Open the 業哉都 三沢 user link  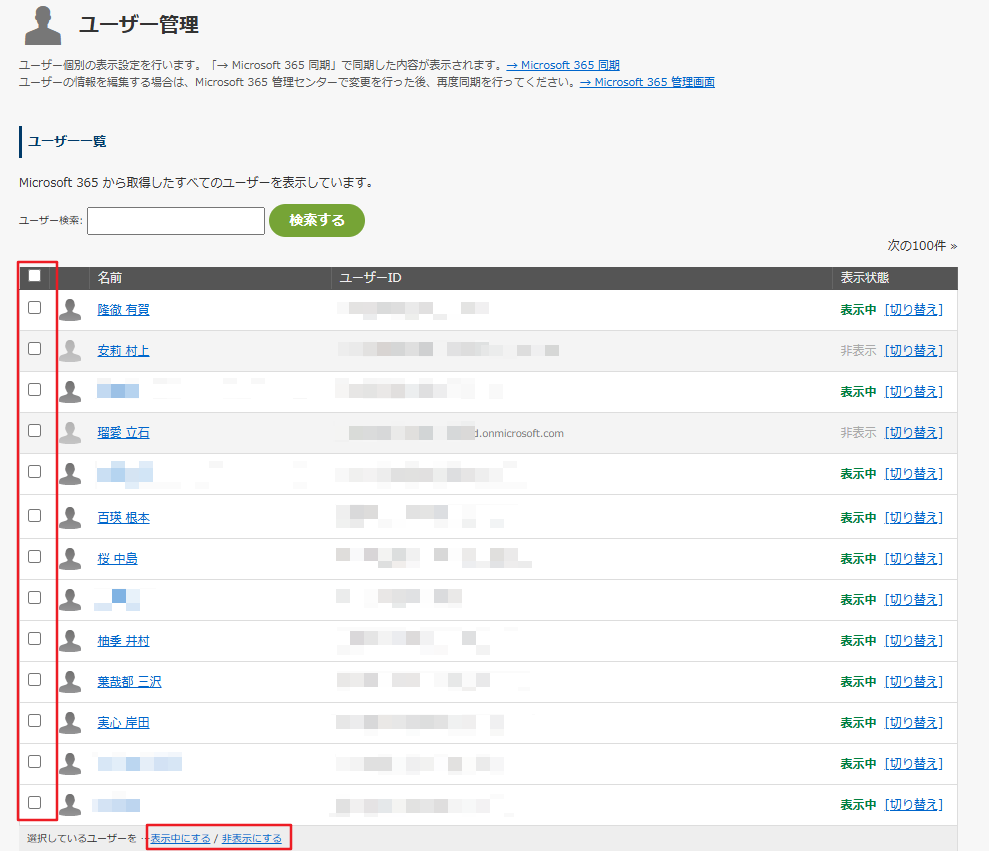pyautogui.click(x=129, y=682)
